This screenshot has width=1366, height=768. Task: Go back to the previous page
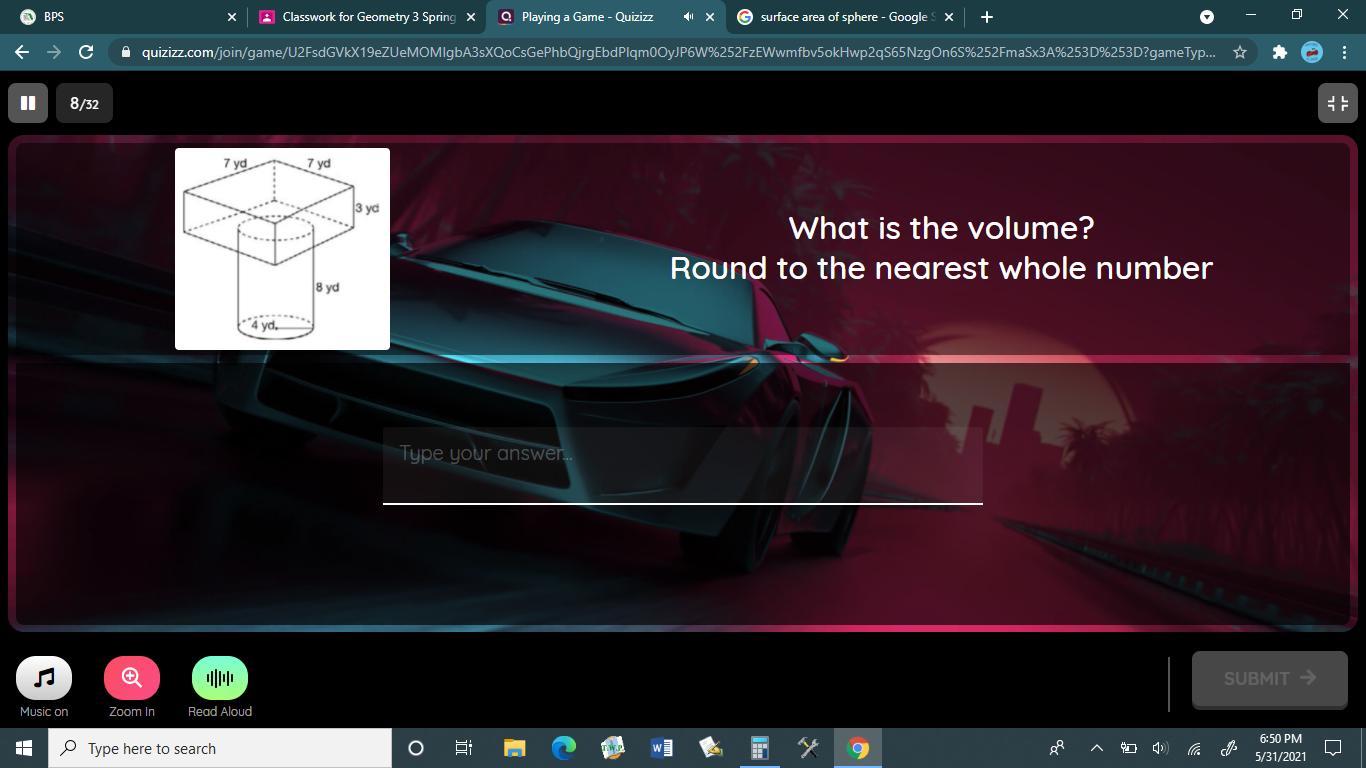(x=22, y=52)
